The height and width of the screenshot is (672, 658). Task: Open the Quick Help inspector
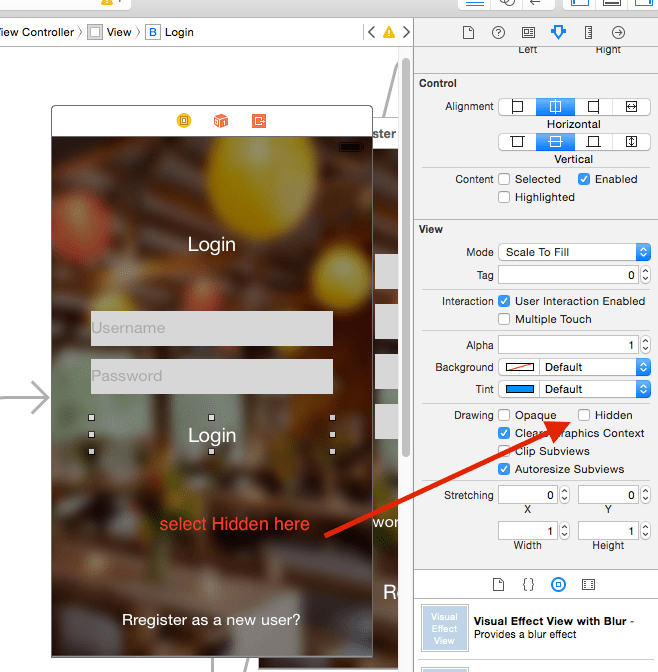point(498,33)
